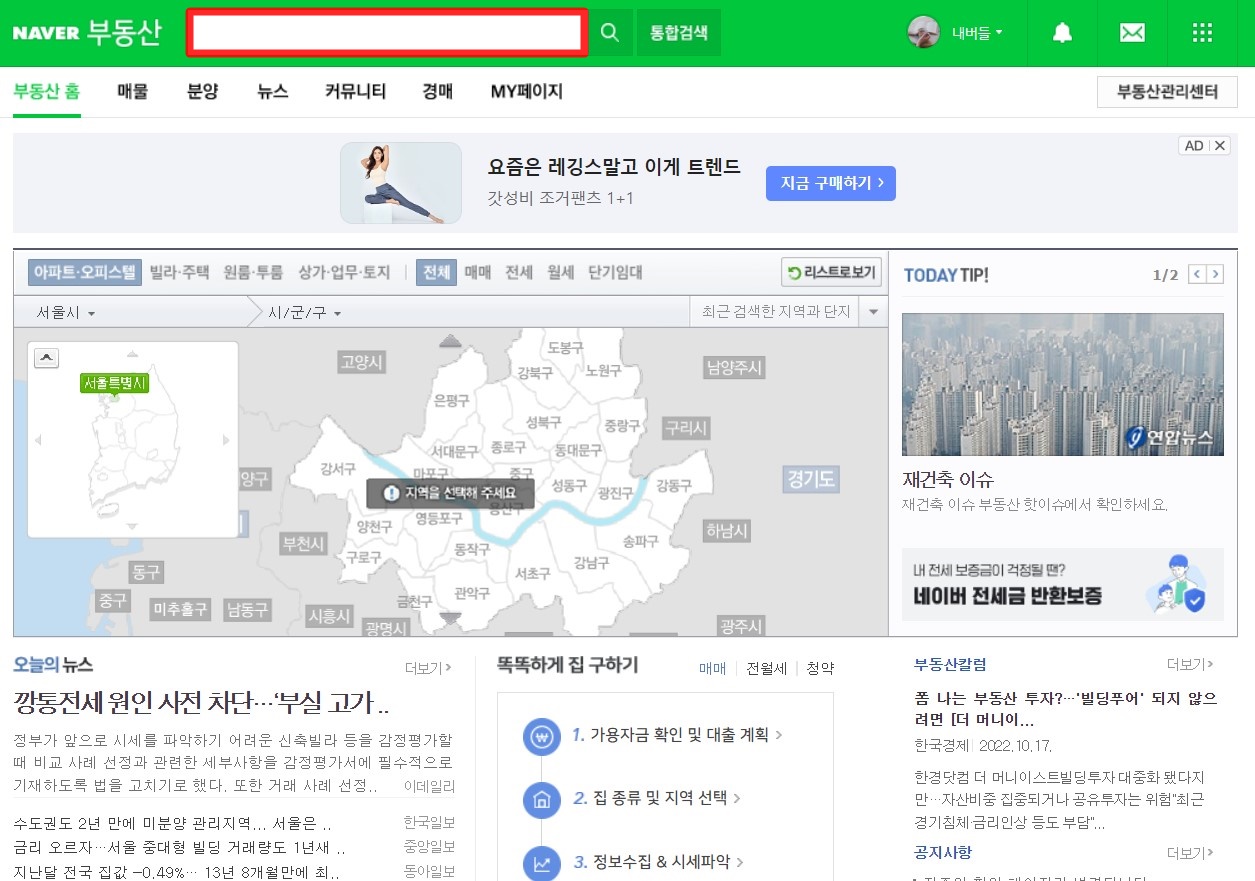
Task: Focus the top search input field
Action: pos(386,33)
